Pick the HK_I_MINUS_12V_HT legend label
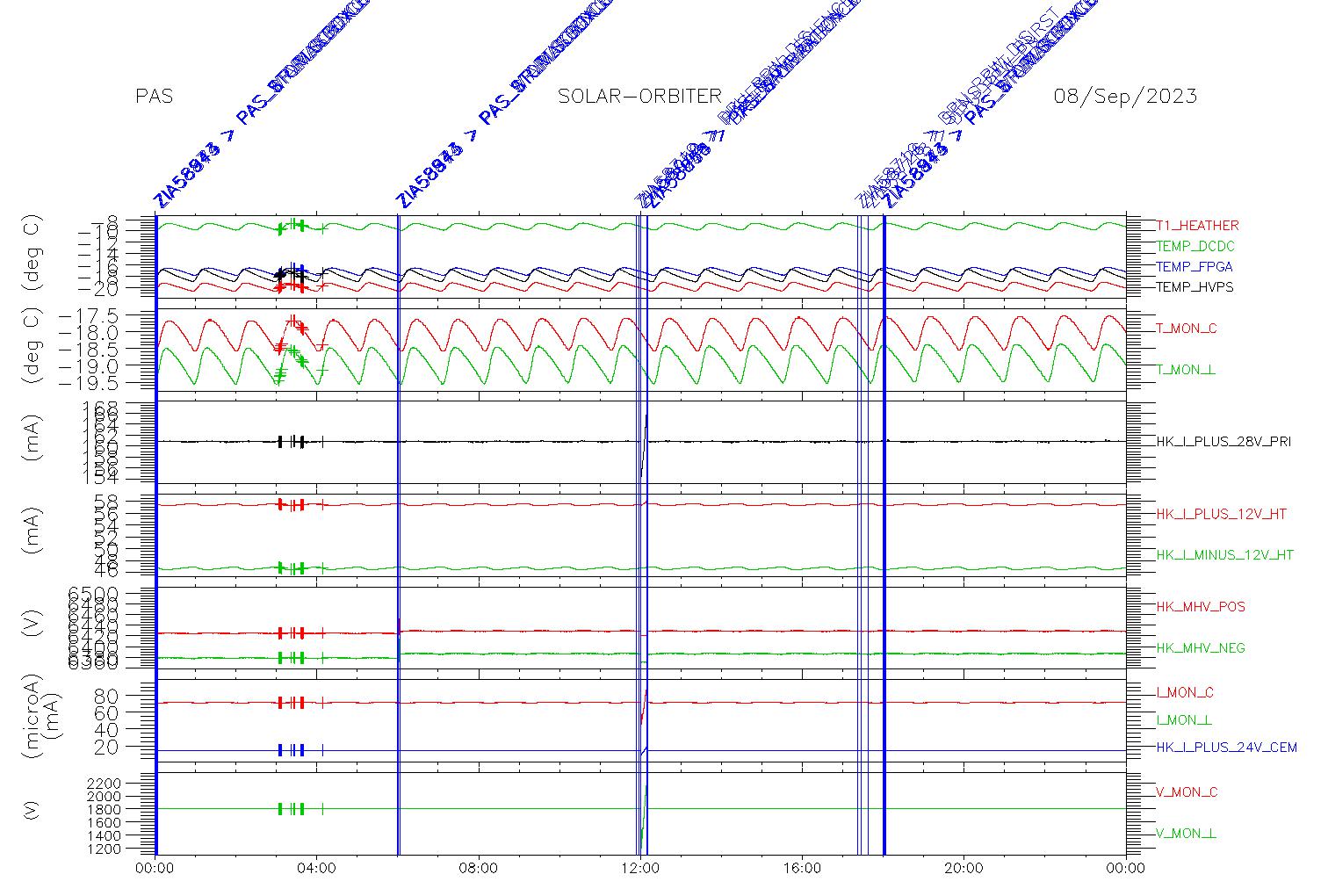This screenshot has height=896, width=1328. (x=1225, y=555)
